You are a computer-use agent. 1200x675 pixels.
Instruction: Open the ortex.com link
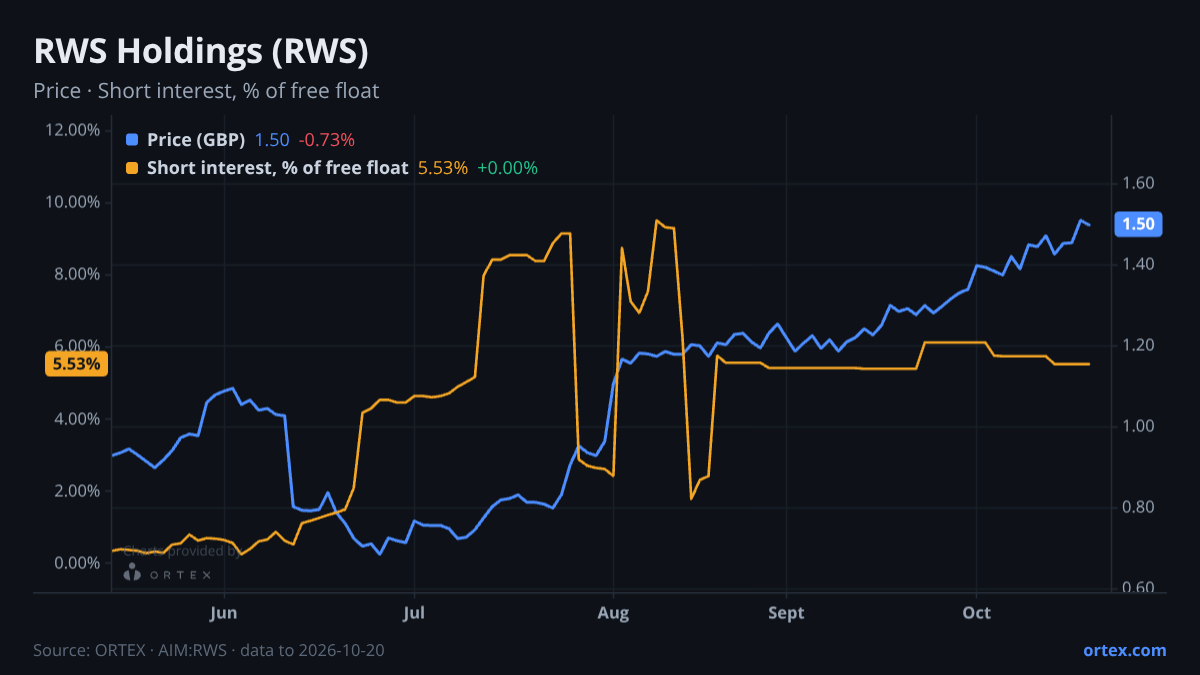1125,650
